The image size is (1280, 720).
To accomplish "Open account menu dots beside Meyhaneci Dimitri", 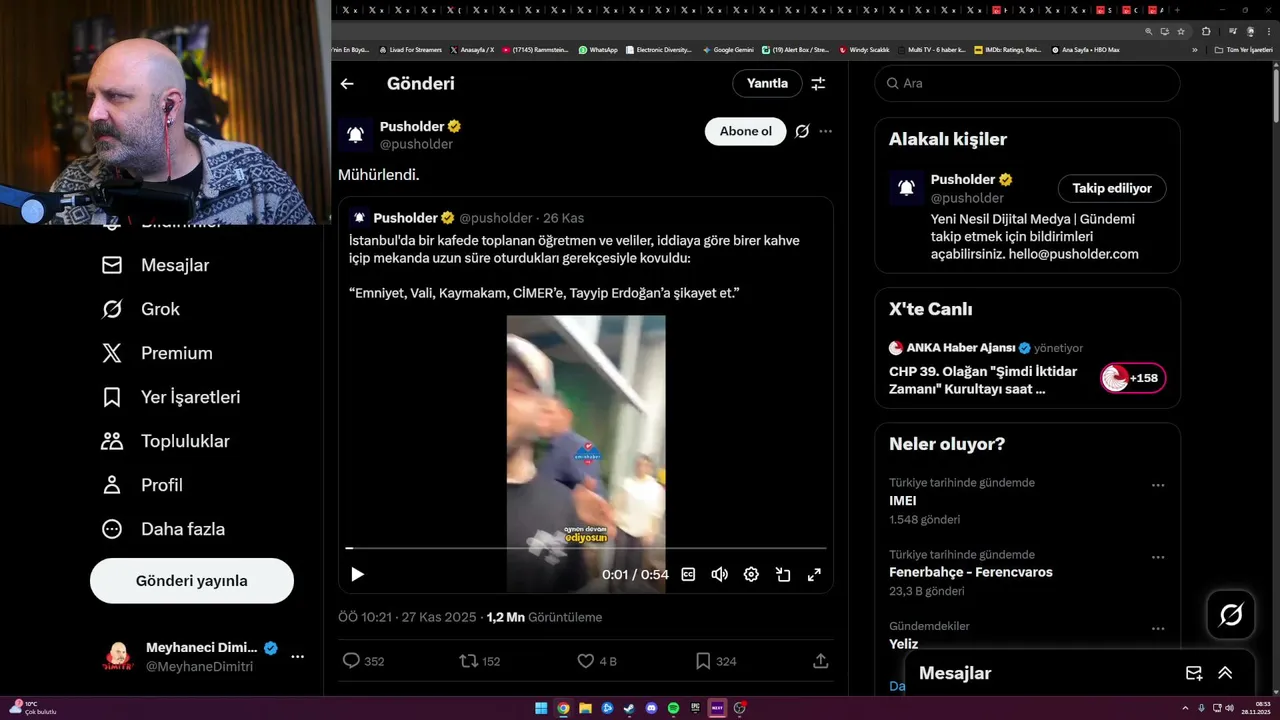I will [x=297, y=657].
